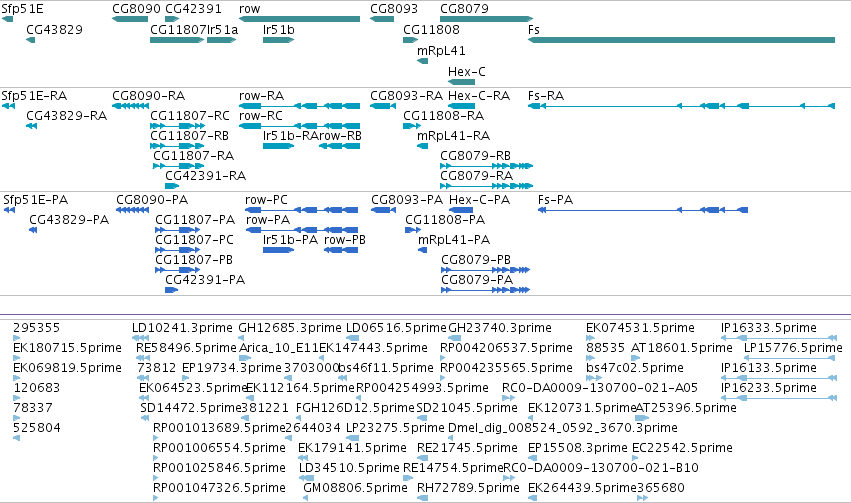Screen dimensions: 851x503
Task: Select the CG8079-RB transcript
Action: (486, 166)
